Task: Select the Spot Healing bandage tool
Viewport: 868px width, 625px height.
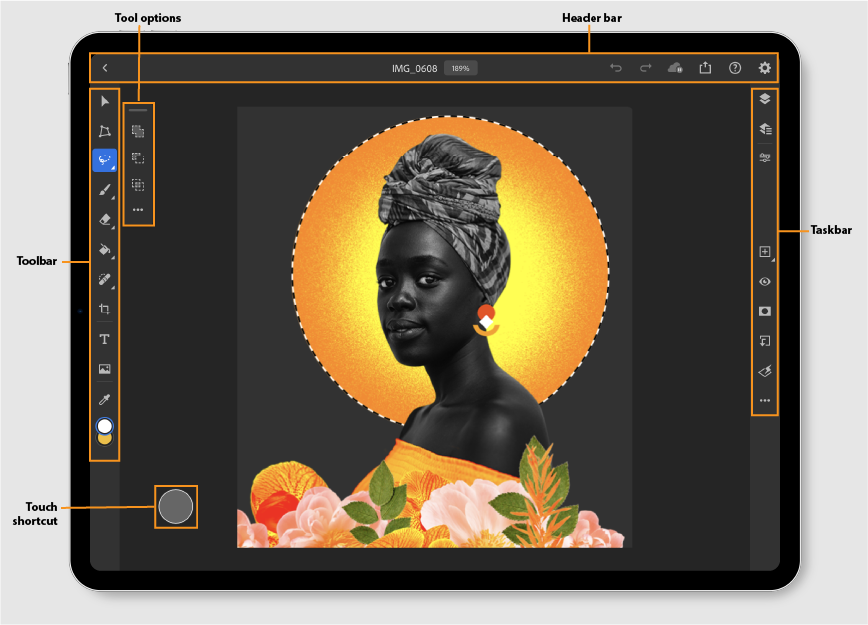Action: pos(105,280)
